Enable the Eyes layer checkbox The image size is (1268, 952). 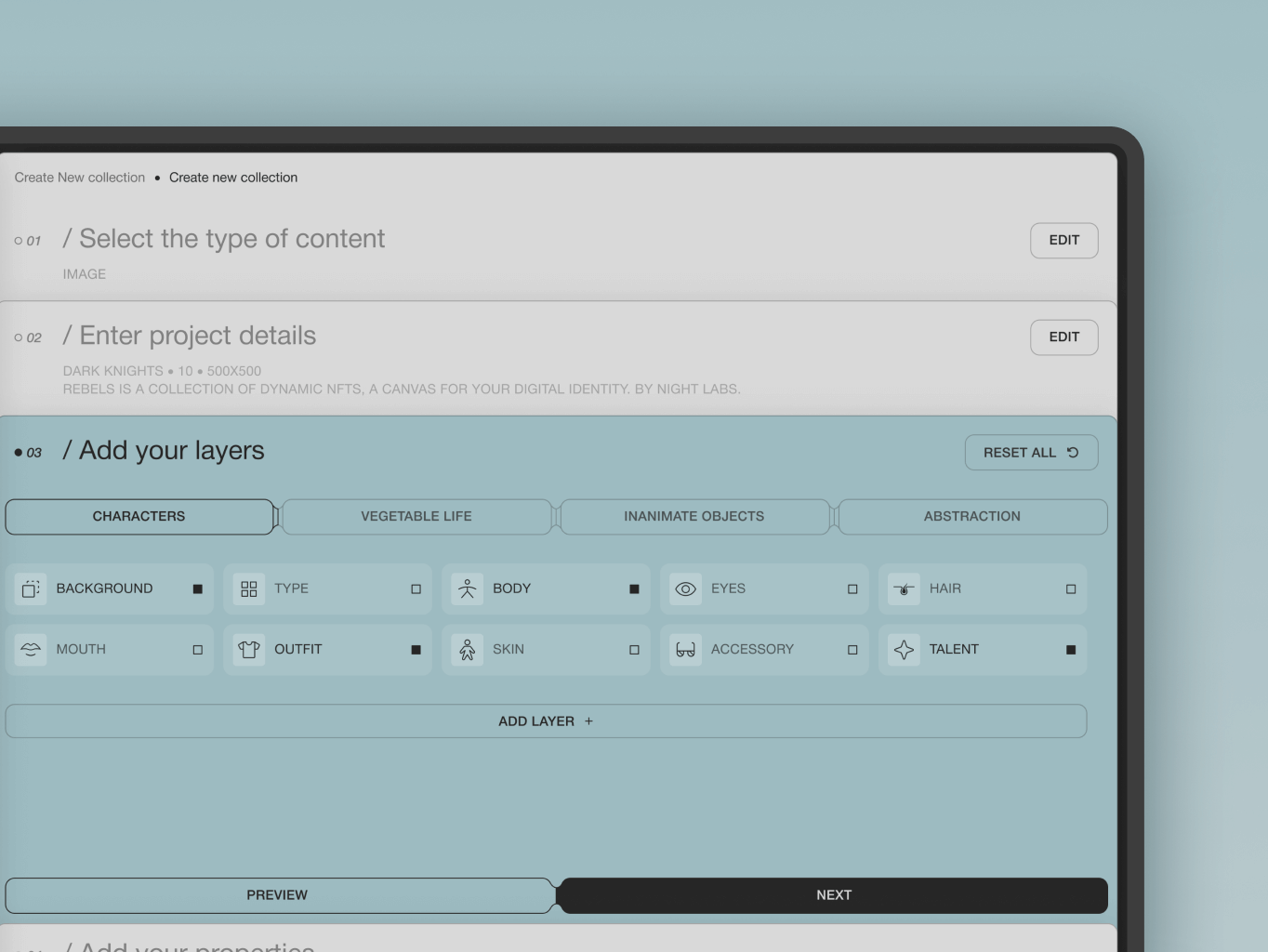pos(852,588)
